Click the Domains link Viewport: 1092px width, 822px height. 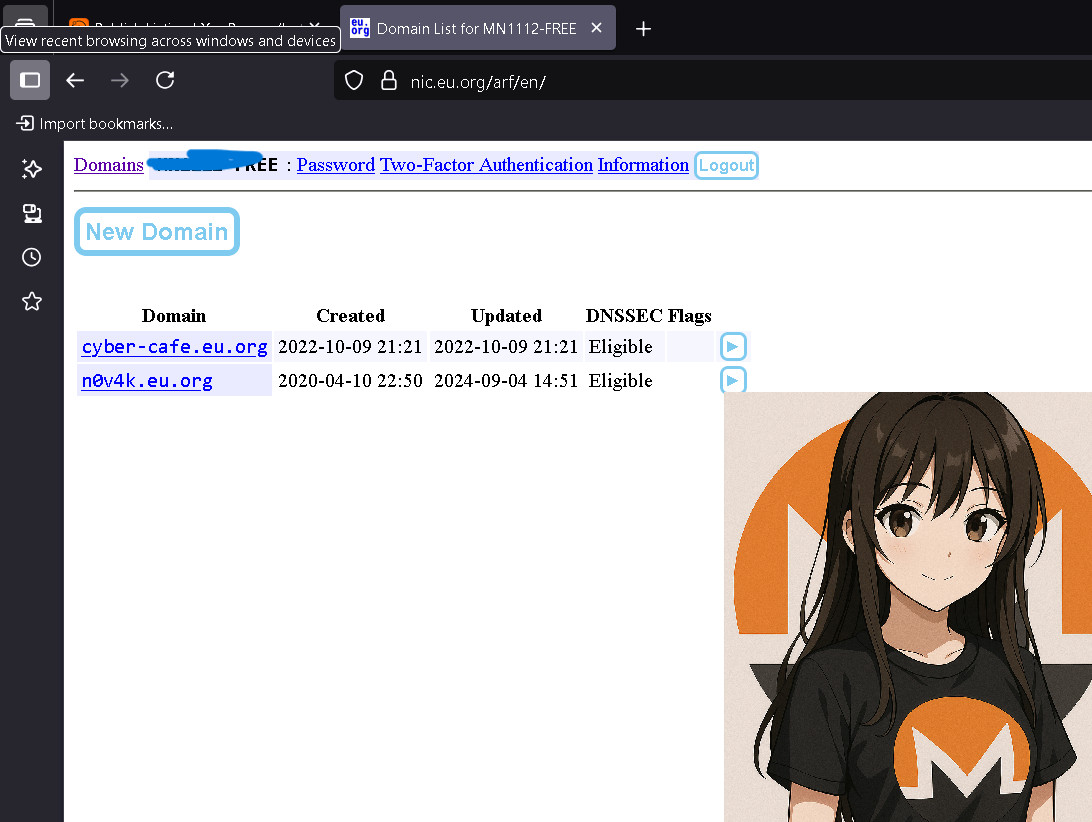coord(109,165)
